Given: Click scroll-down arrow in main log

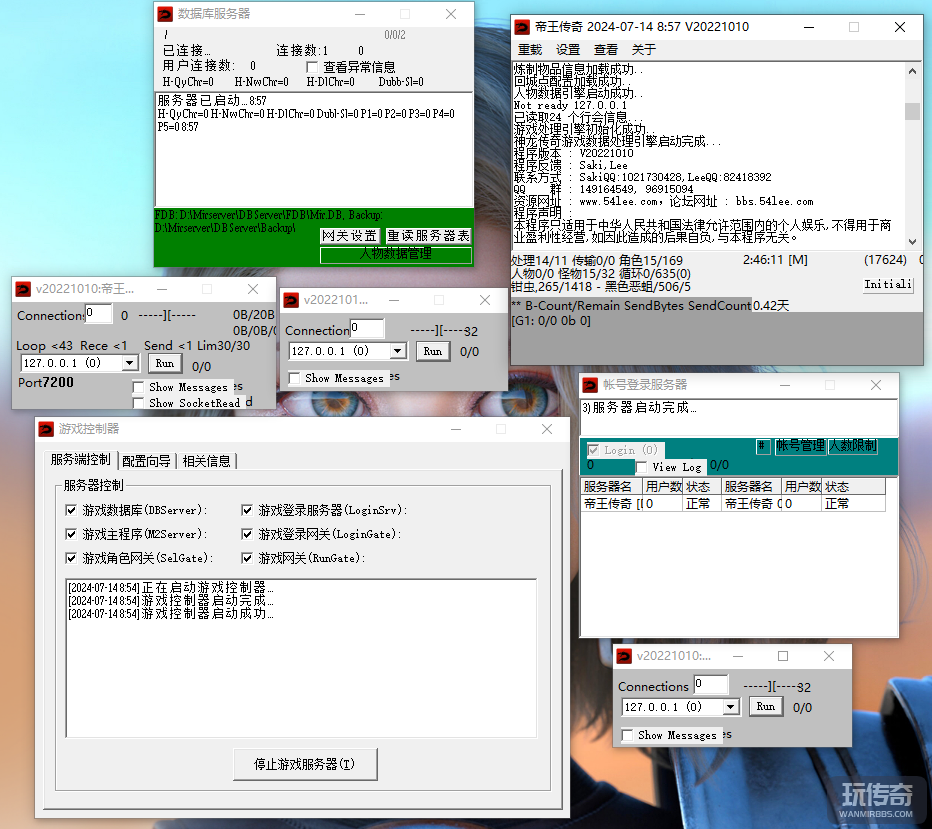Looking at the screenshot, I should 912,241.
